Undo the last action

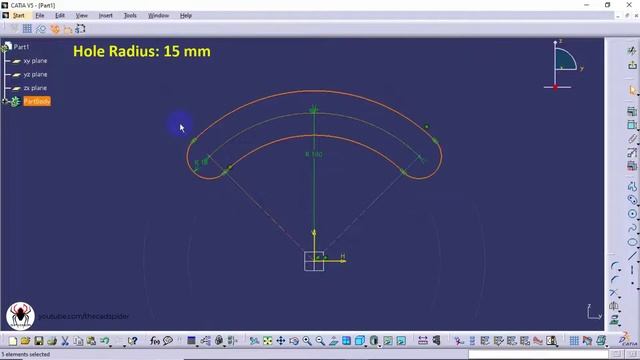click(104, 340)
